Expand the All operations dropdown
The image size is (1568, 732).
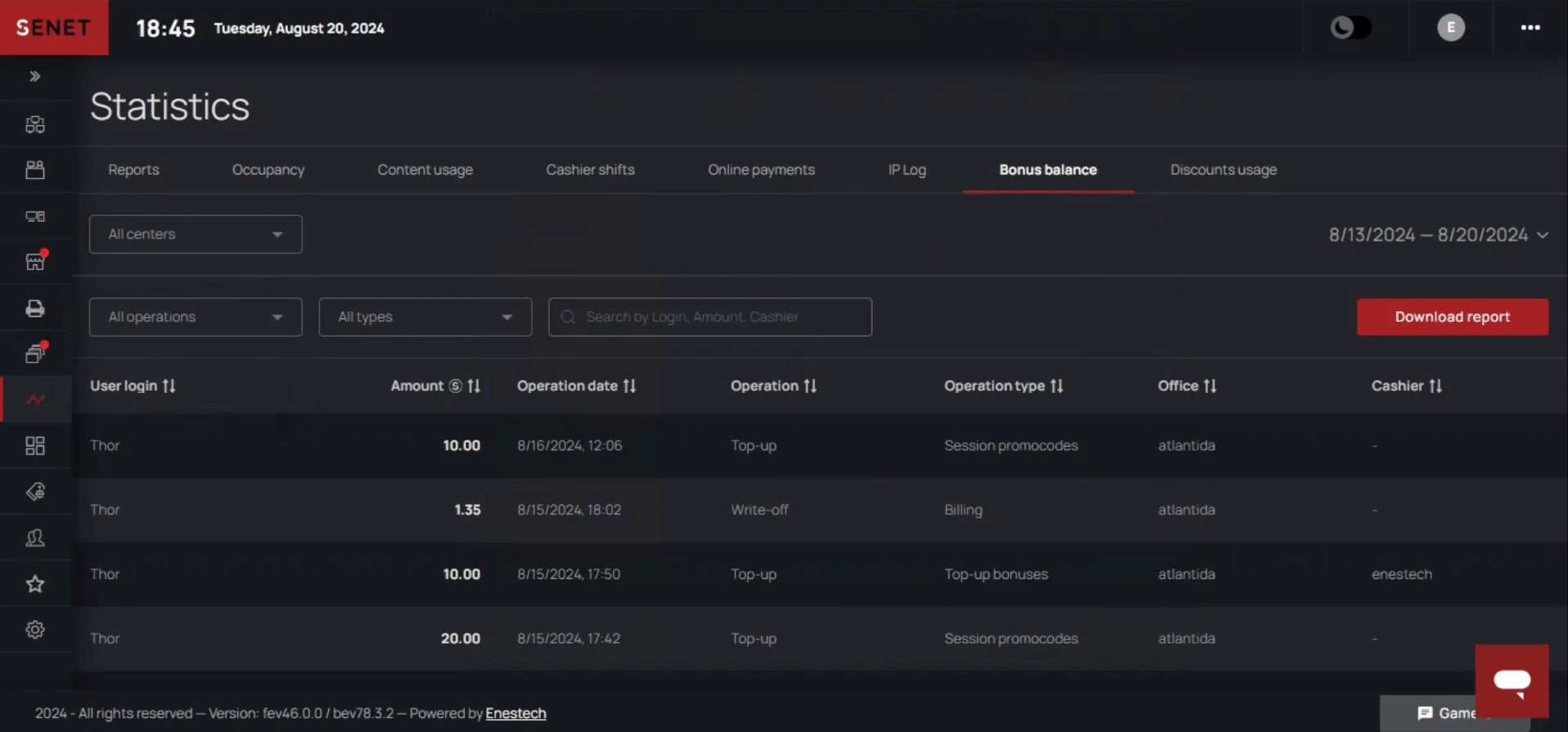196,317
